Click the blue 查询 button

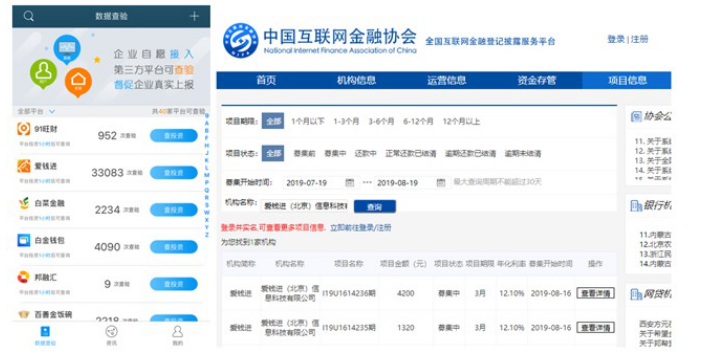coord(374,207)
